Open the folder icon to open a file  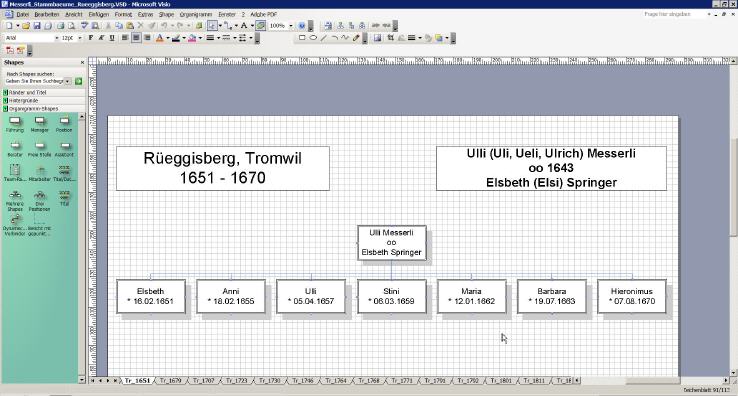(26, 25)
